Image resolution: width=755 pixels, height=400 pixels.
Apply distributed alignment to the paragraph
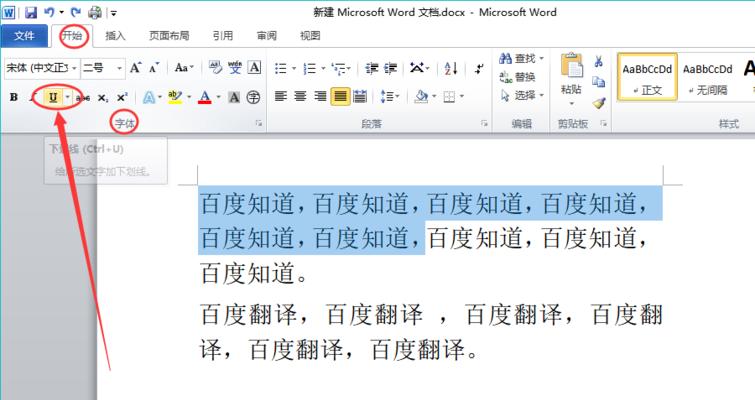pos(360,97)
